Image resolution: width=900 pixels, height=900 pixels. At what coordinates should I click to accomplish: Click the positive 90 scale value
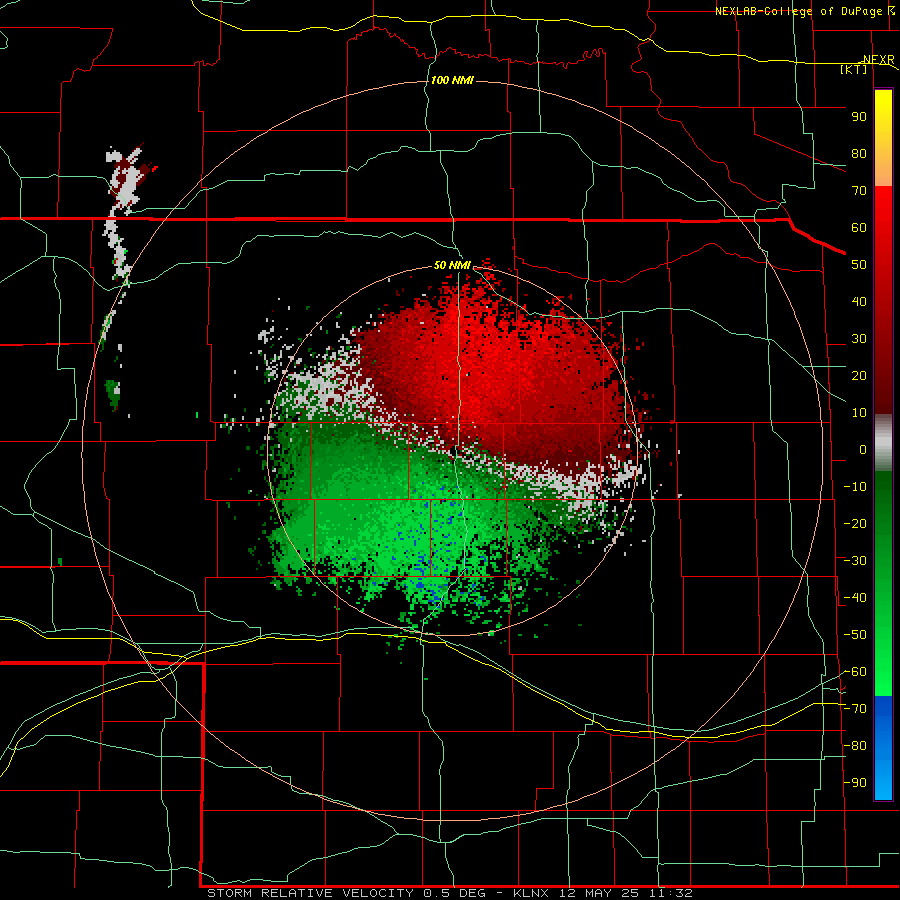click(x=859, y=117)
